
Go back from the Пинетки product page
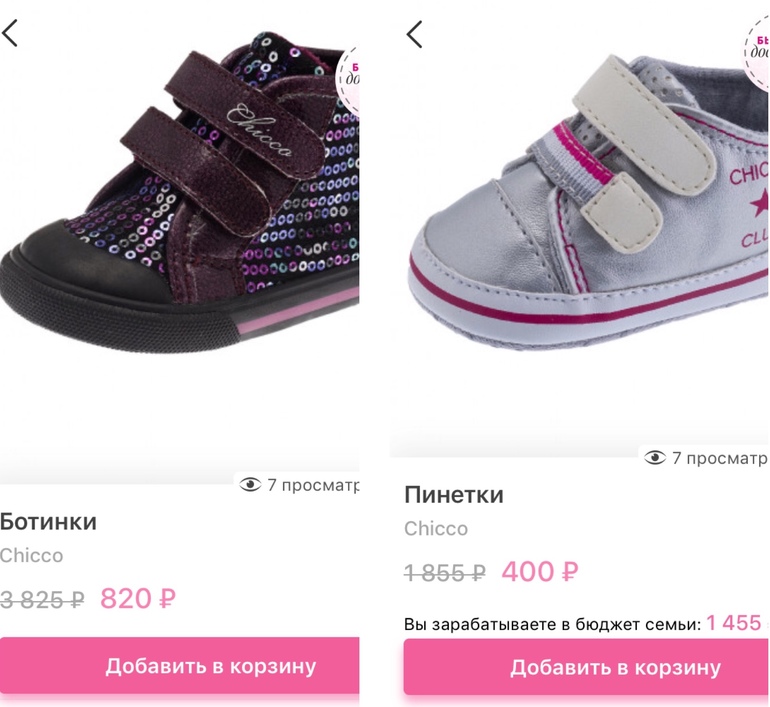click(x=414, y=34)
